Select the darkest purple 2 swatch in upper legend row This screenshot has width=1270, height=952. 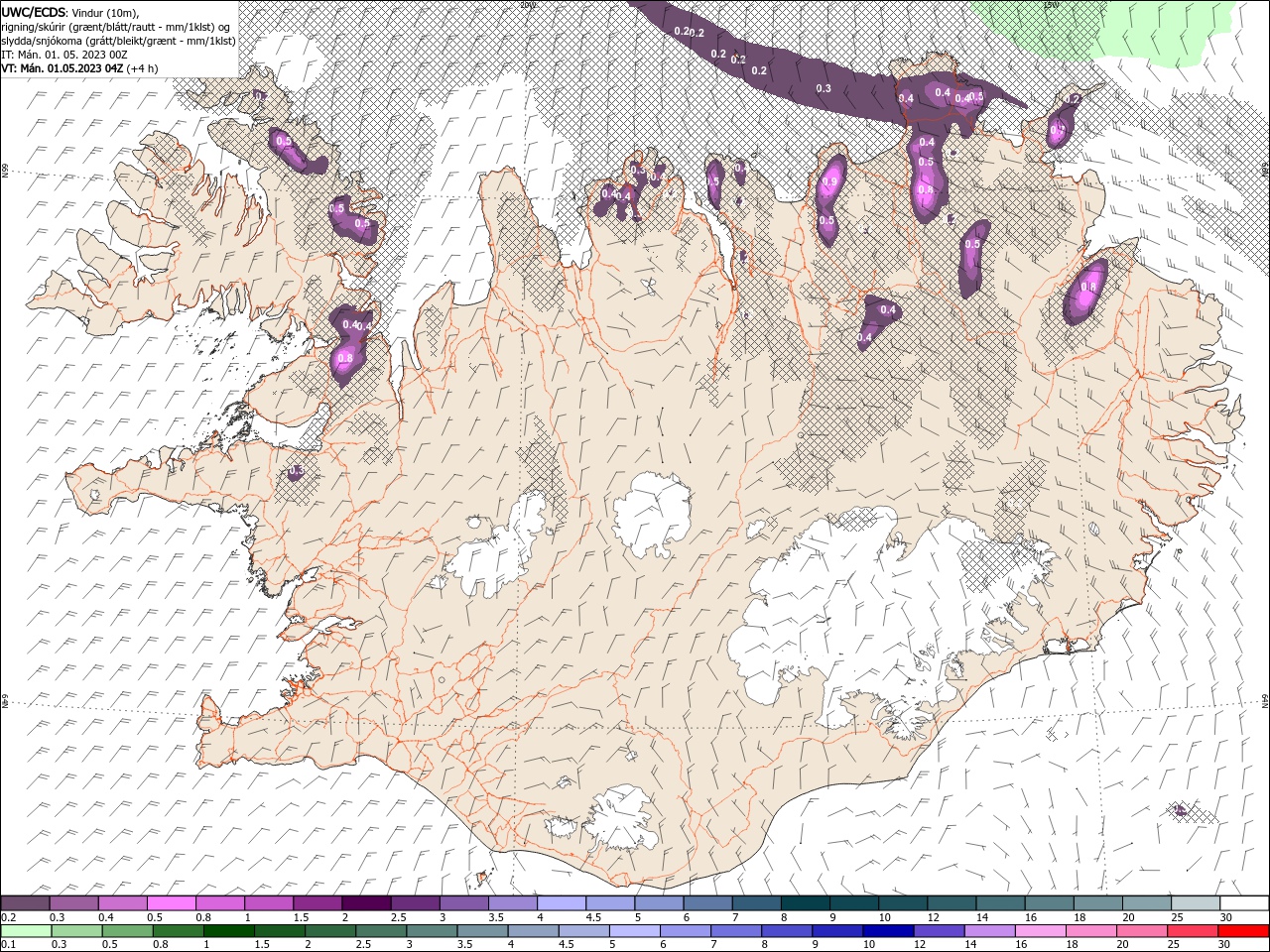366,902
